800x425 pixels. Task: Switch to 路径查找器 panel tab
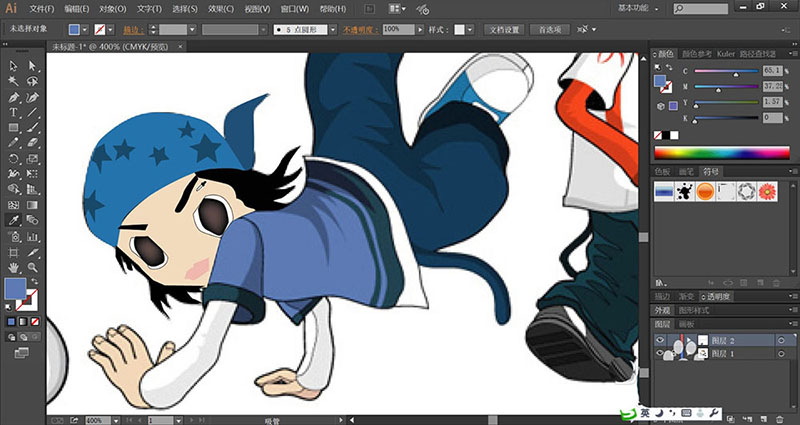click(757, 54)
